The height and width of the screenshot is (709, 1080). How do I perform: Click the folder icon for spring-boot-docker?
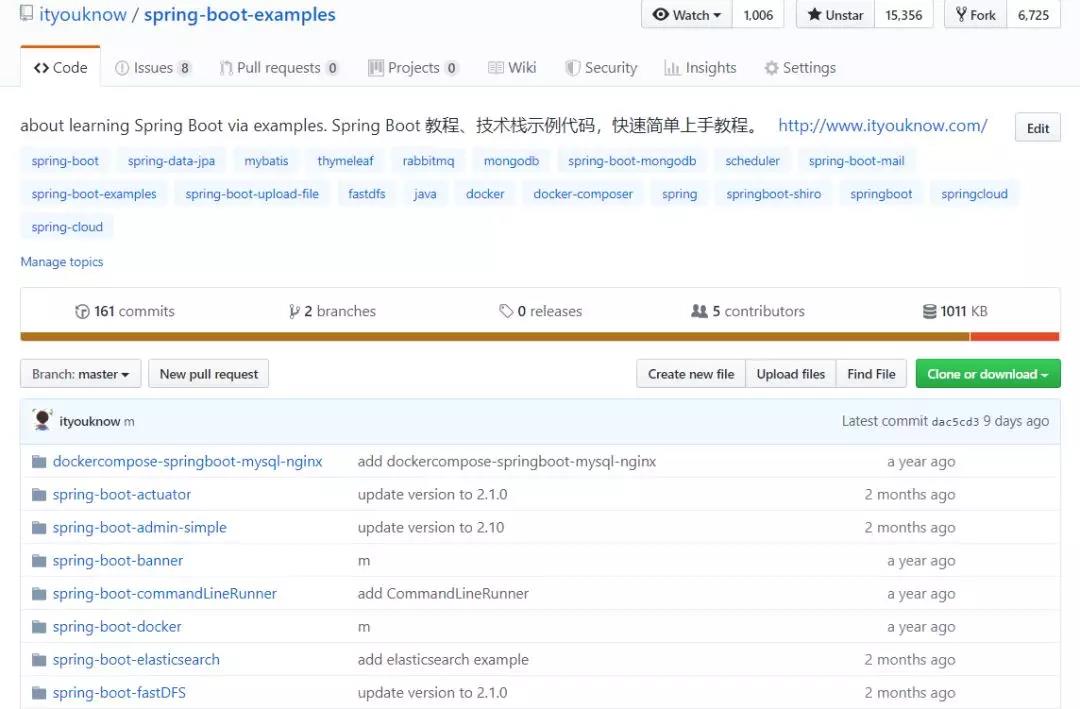pos(39,627)
